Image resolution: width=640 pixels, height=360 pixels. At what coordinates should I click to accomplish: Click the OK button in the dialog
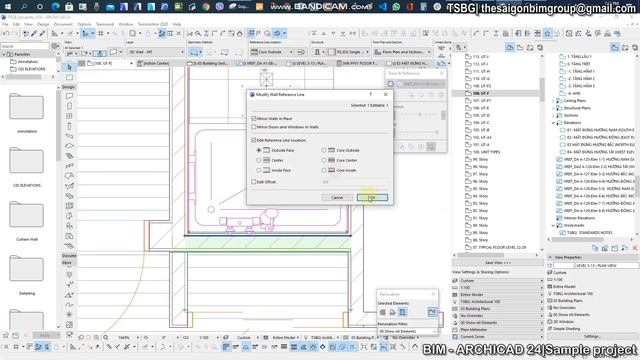372,198
